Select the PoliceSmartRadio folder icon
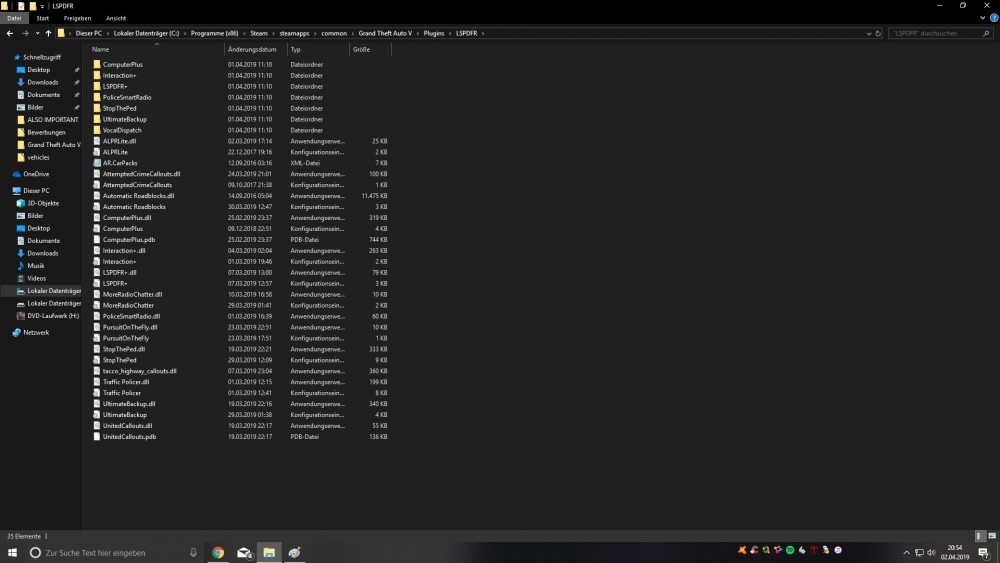The width and height of the screenshot is (1000, 563). 97,98
